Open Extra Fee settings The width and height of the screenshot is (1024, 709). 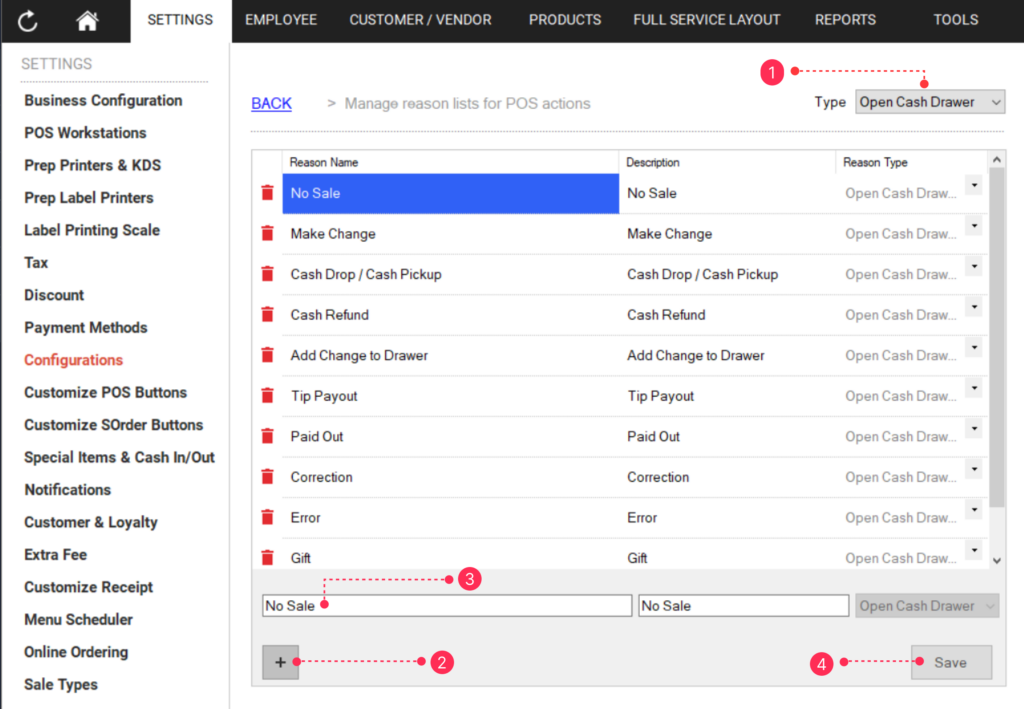[x=56, y=555]
